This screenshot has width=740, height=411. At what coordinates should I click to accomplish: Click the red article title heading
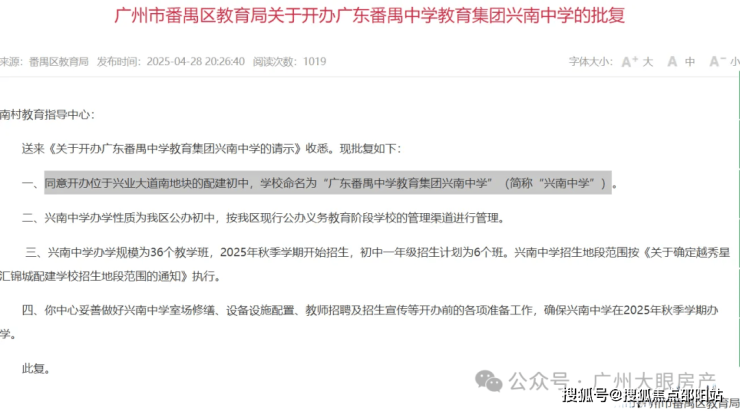[x=370, y=15]
